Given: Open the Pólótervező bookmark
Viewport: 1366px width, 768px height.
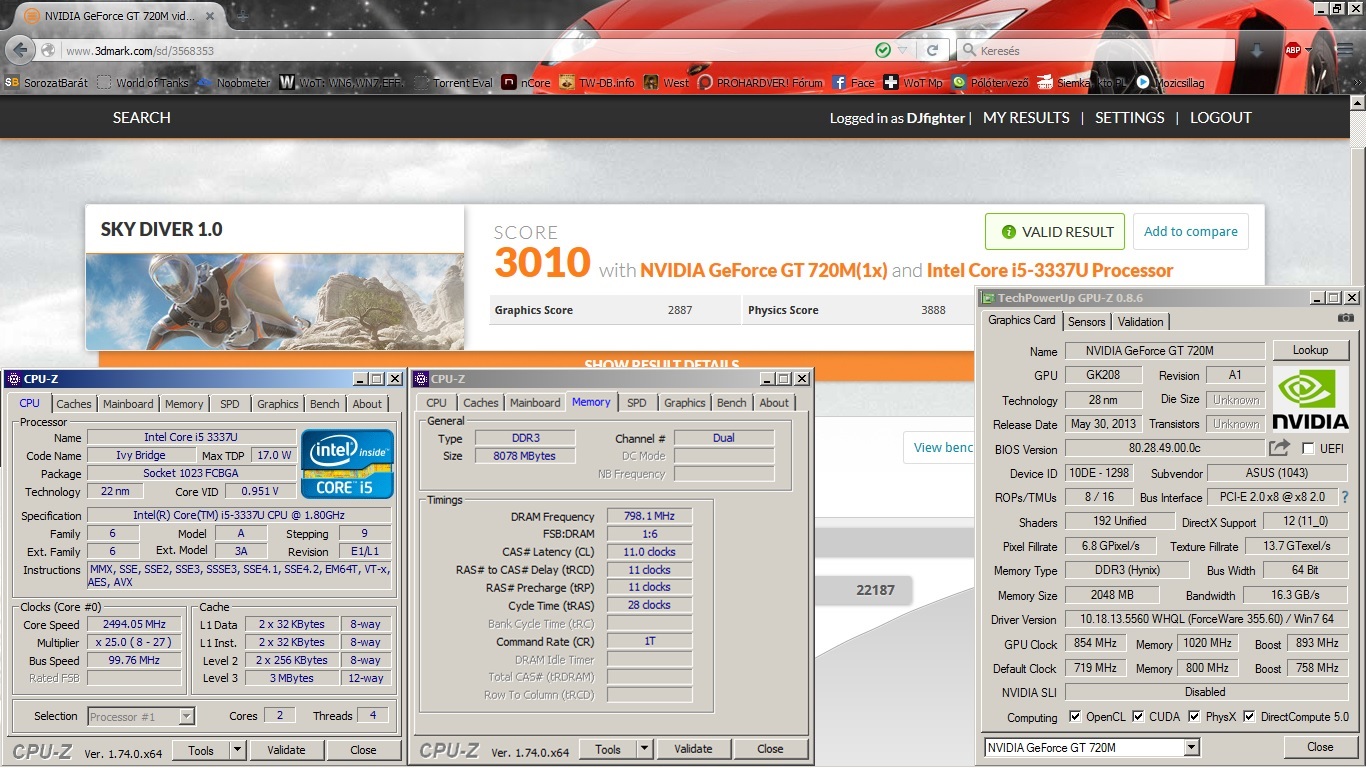Looking at the screenshot, I should point(990,83).
